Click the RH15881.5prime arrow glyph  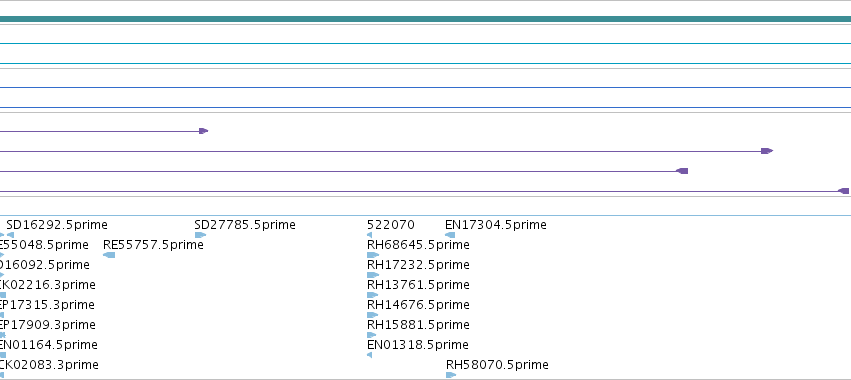point(372,335)
